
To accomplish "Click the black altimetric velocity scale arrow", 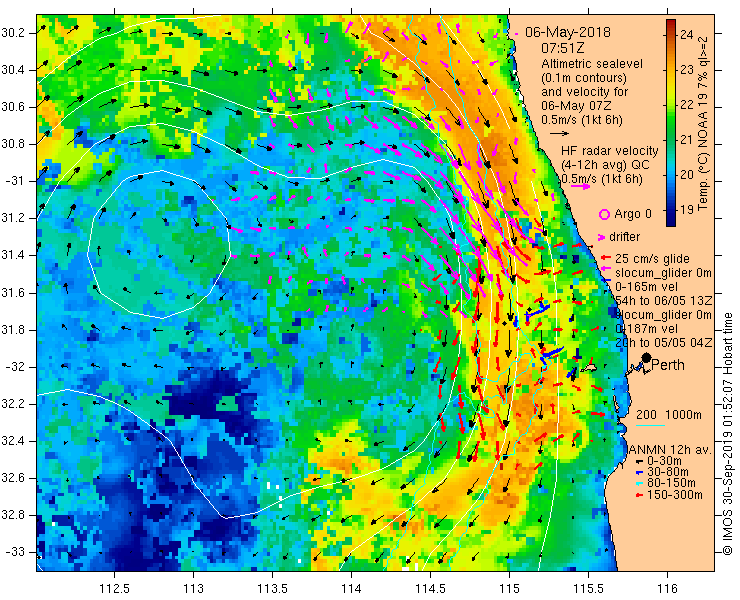I will [560, 134].
